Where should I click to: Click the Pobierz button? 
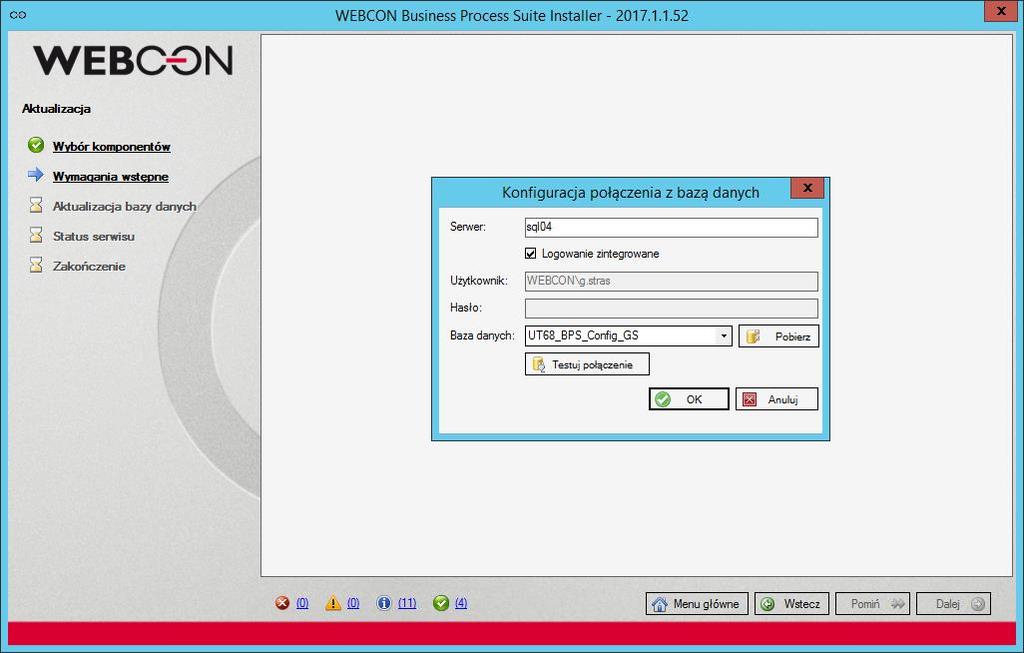coord(778,336)
